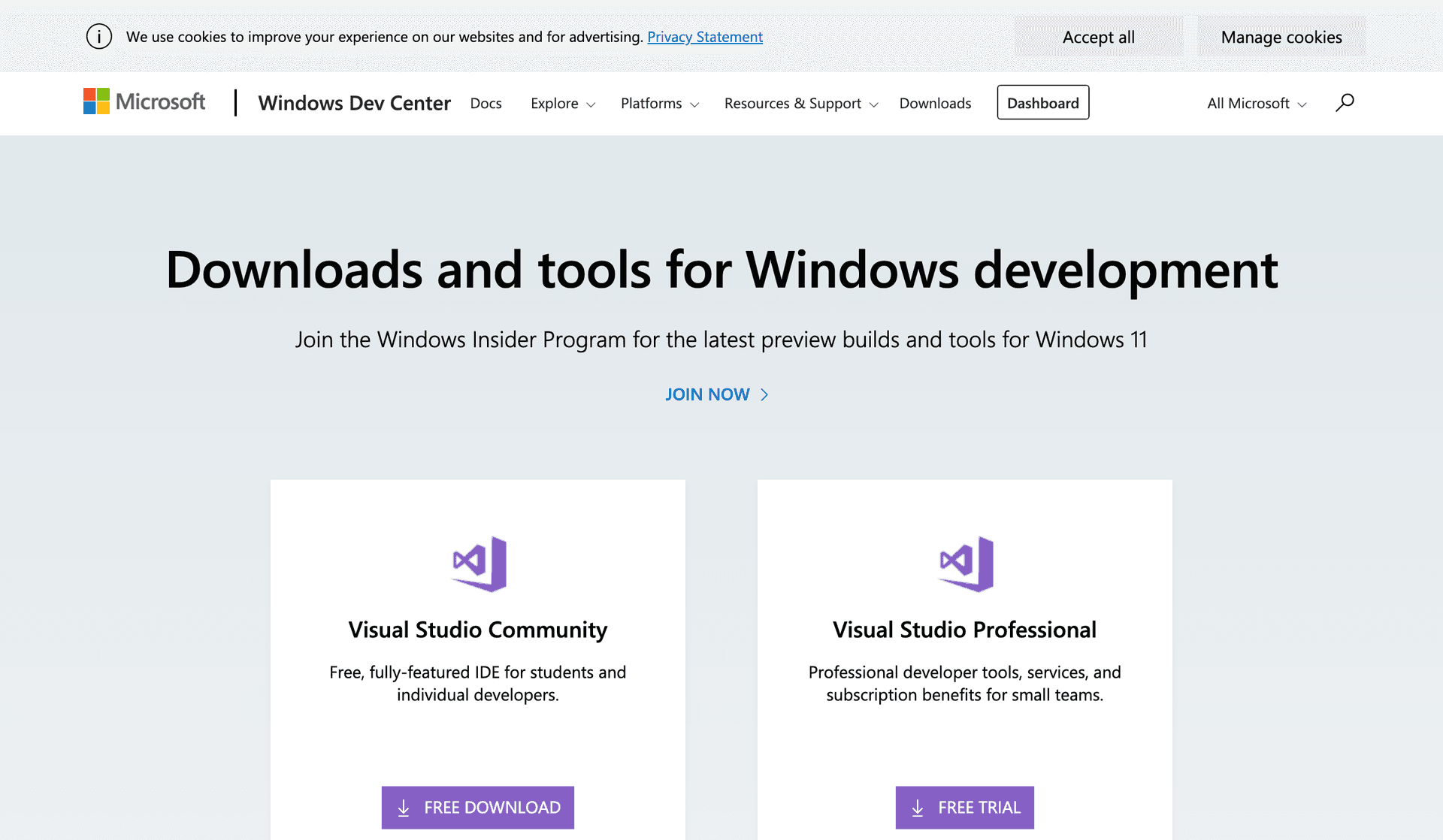Open Manage cookies settings
The width and height of the screenshot is (1443, 840).
point(1281,36)
